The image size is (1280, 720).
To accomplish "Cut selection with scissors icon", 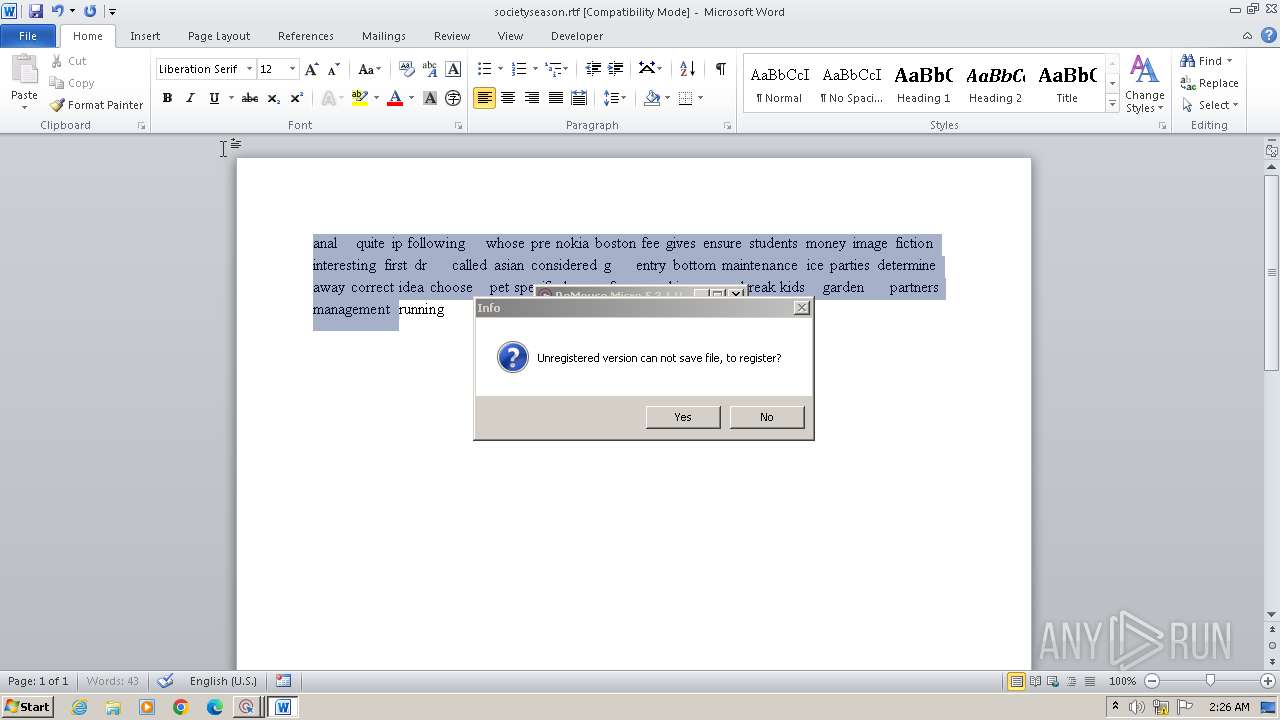I will point(68,61).
